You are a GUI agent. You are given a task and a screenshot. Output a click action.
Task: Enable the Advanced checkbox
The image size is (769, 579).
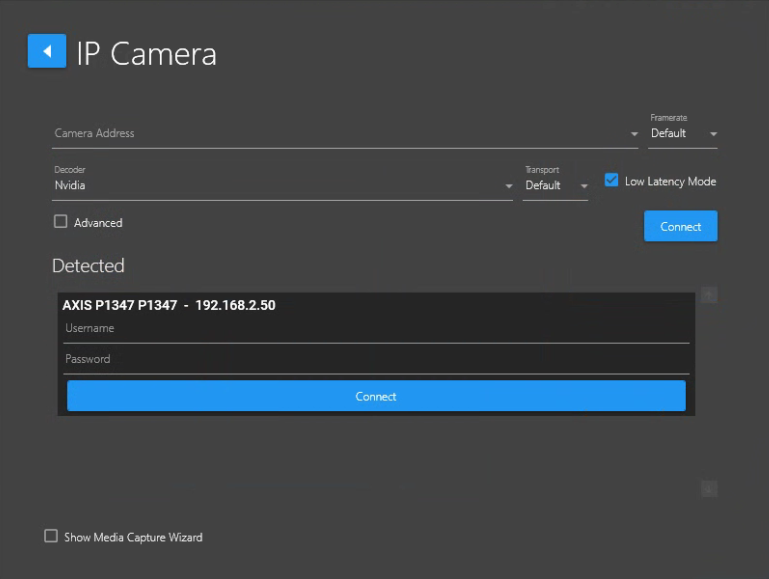[61, 222]
